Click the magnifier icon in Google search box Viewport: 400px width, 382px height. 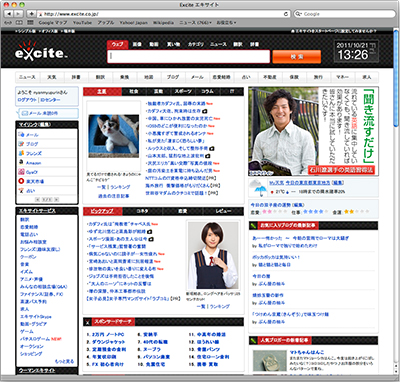(x=298, y=14)
